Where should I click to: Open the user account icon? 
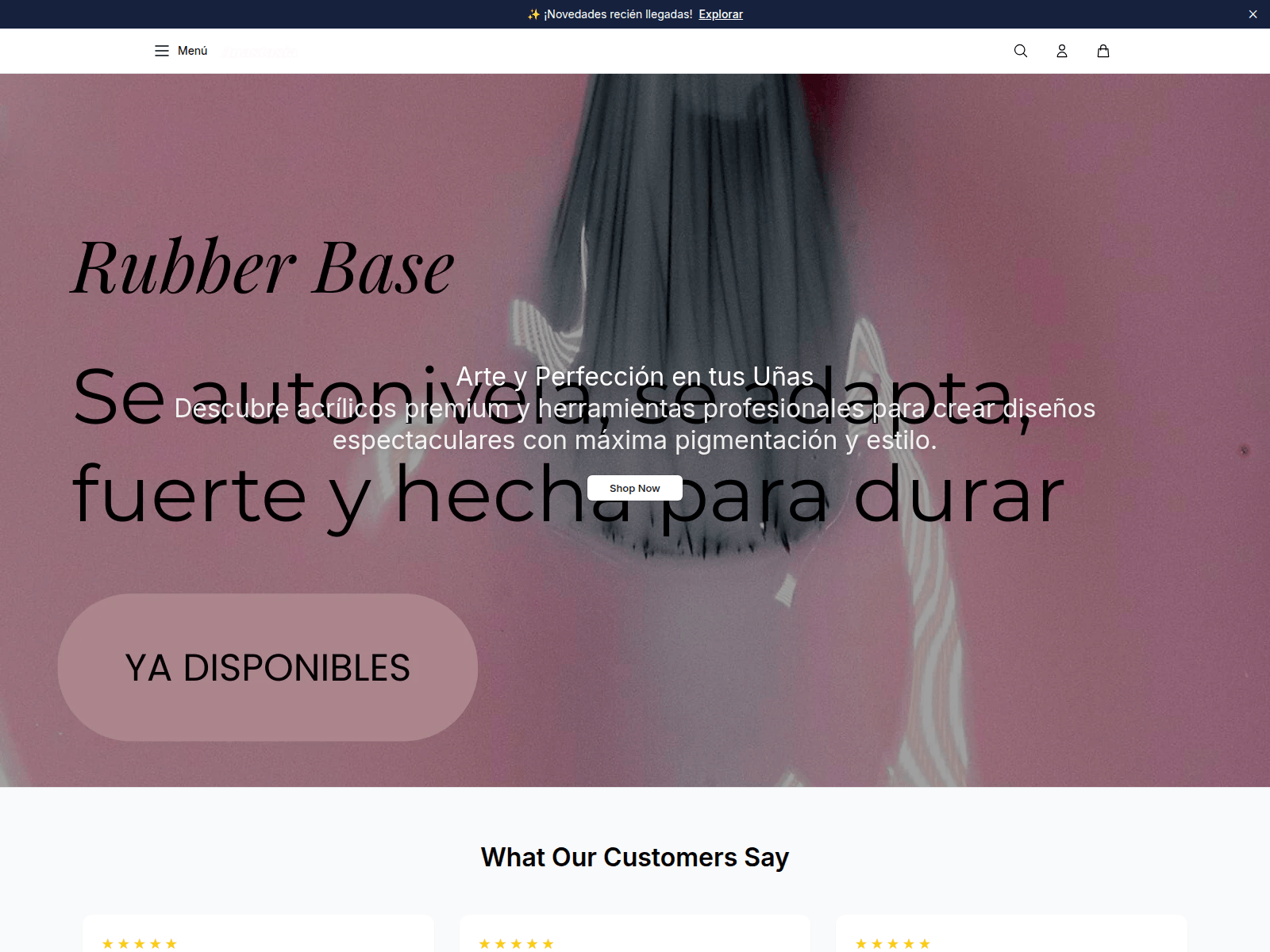pyautogui.click(x=1062, y=51)
